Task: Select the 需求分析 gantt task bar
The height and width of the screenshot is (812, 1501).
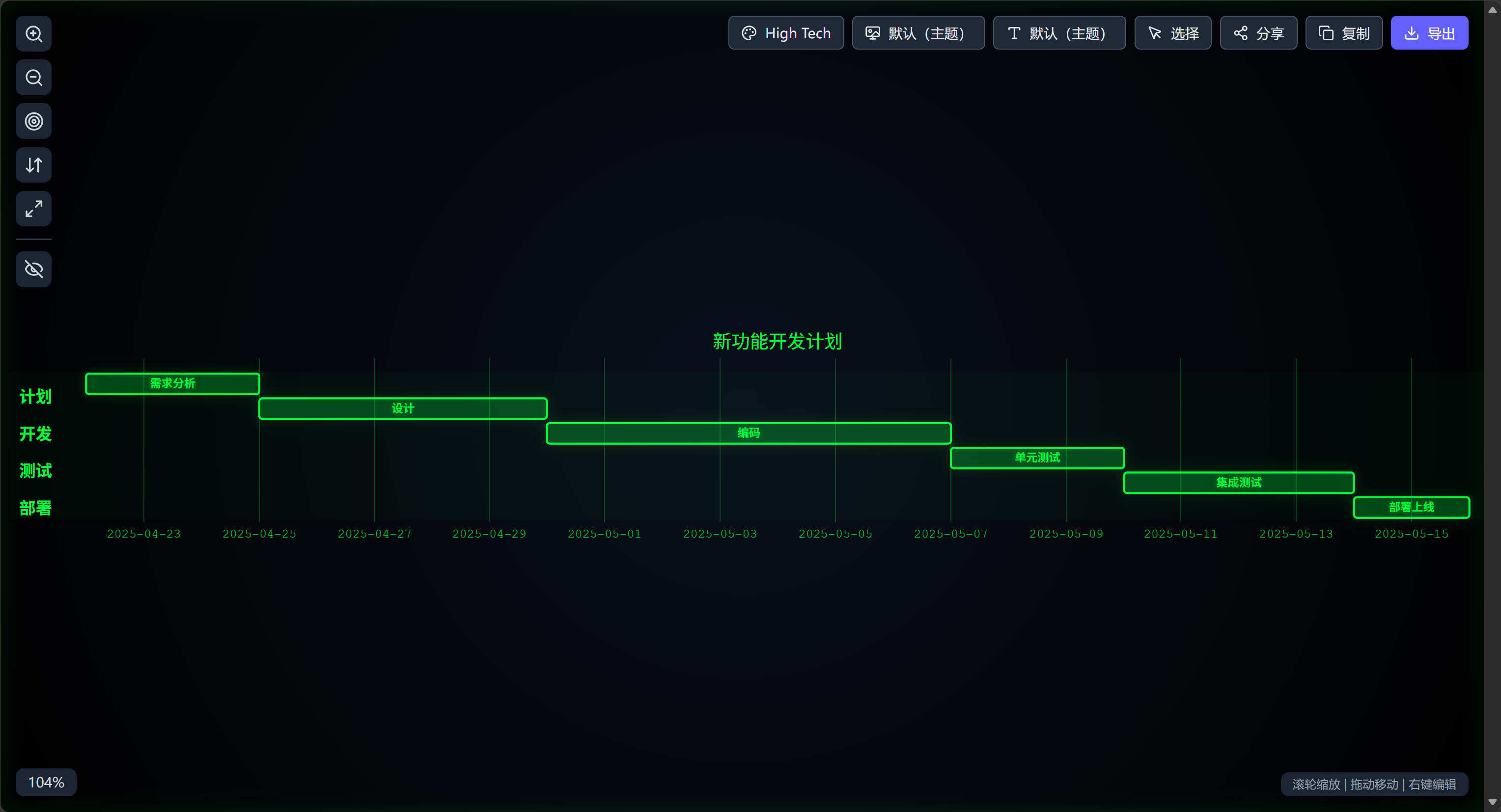Action: click(x=172, y=383)
